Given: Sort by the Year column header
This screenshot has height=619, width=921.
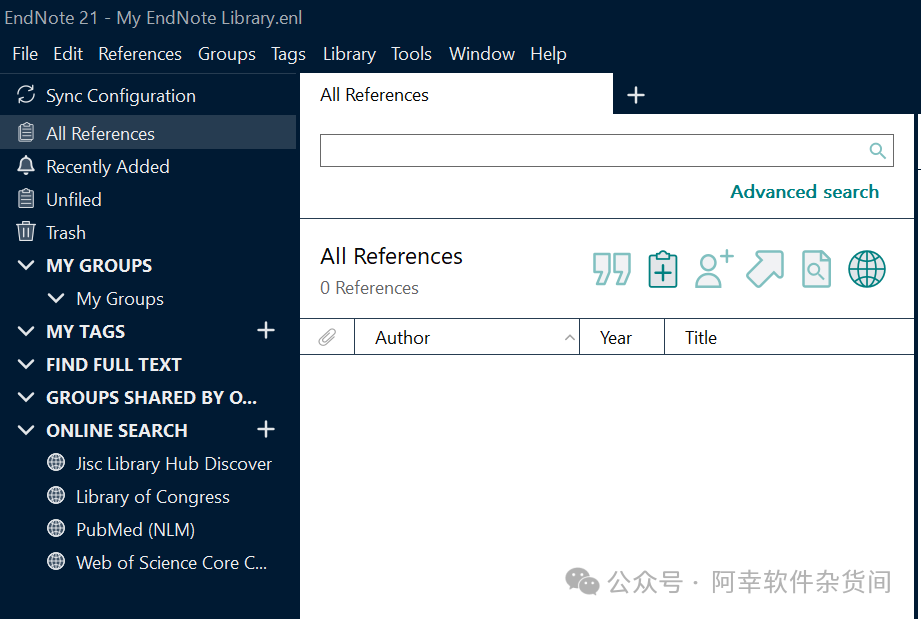Looking at the screenshot, I should pos(621,337).
